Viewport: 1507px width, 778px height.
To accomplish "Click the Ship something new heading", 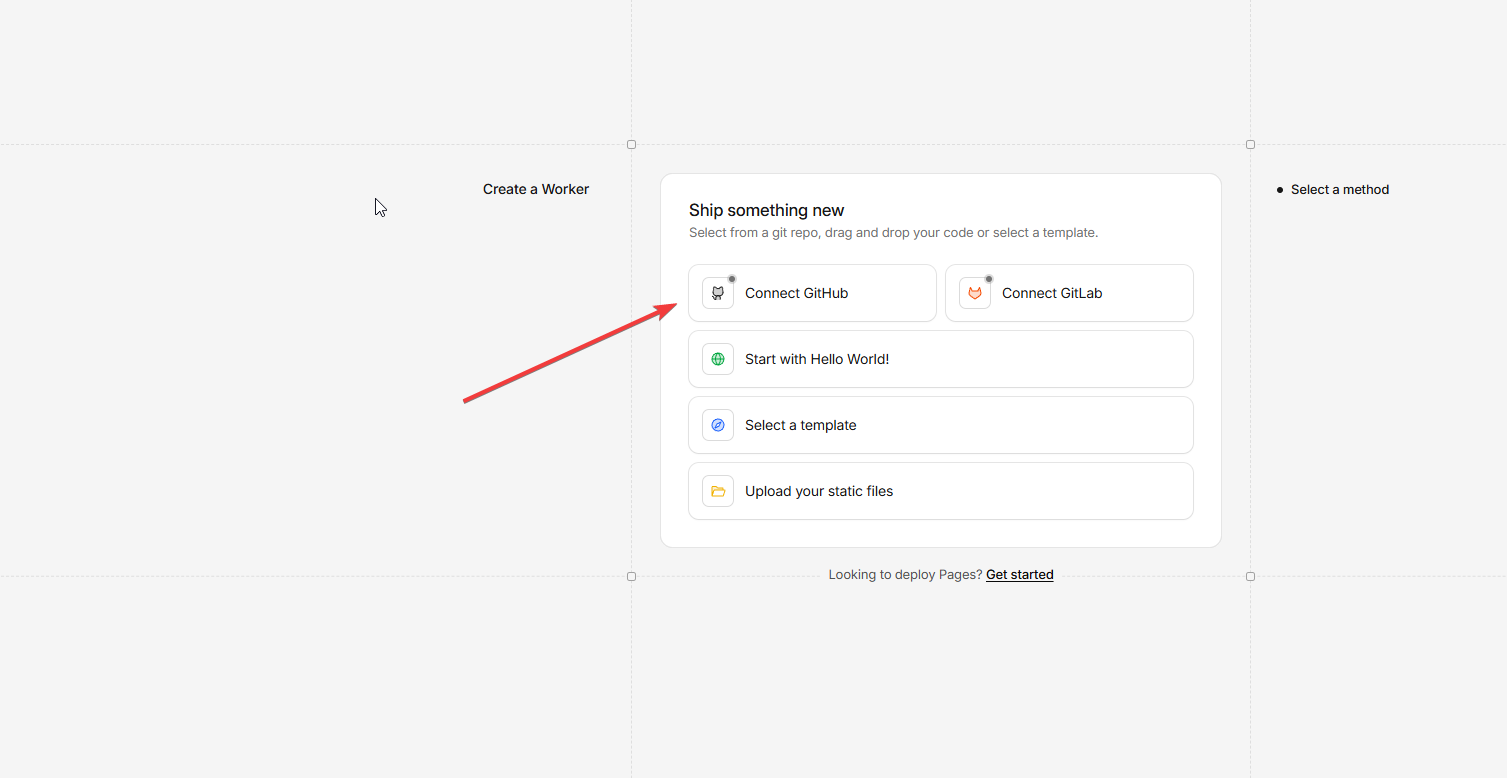I will pyautogui.click(x=766, y=210).
